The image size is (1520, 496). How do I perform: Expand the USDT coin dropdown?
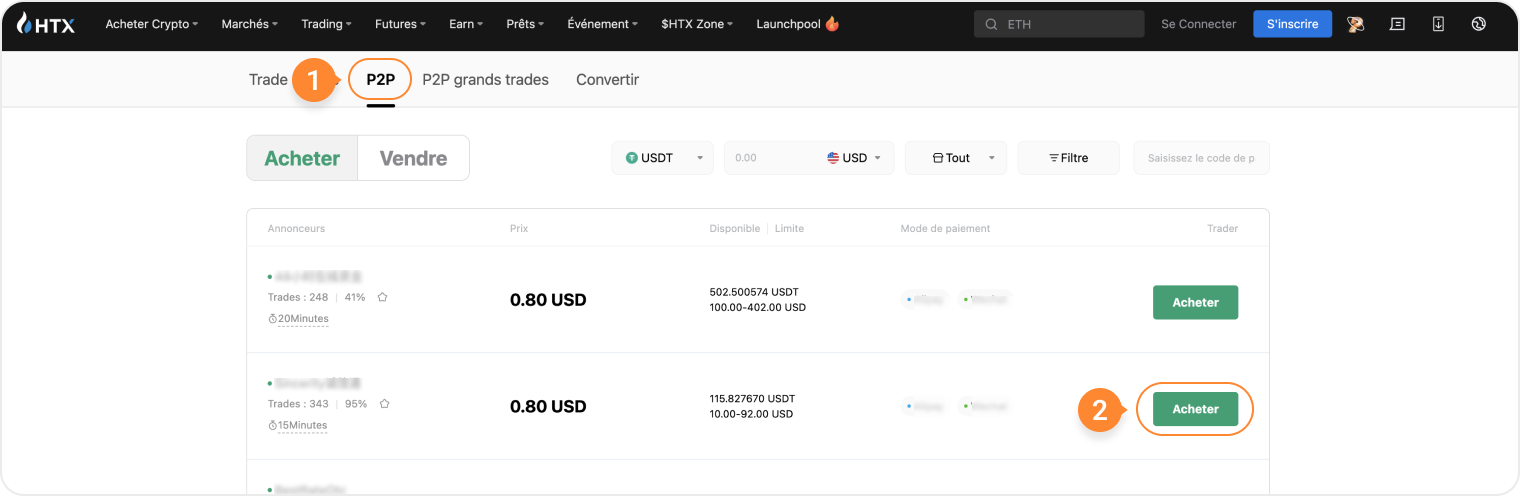coord(662,158)
